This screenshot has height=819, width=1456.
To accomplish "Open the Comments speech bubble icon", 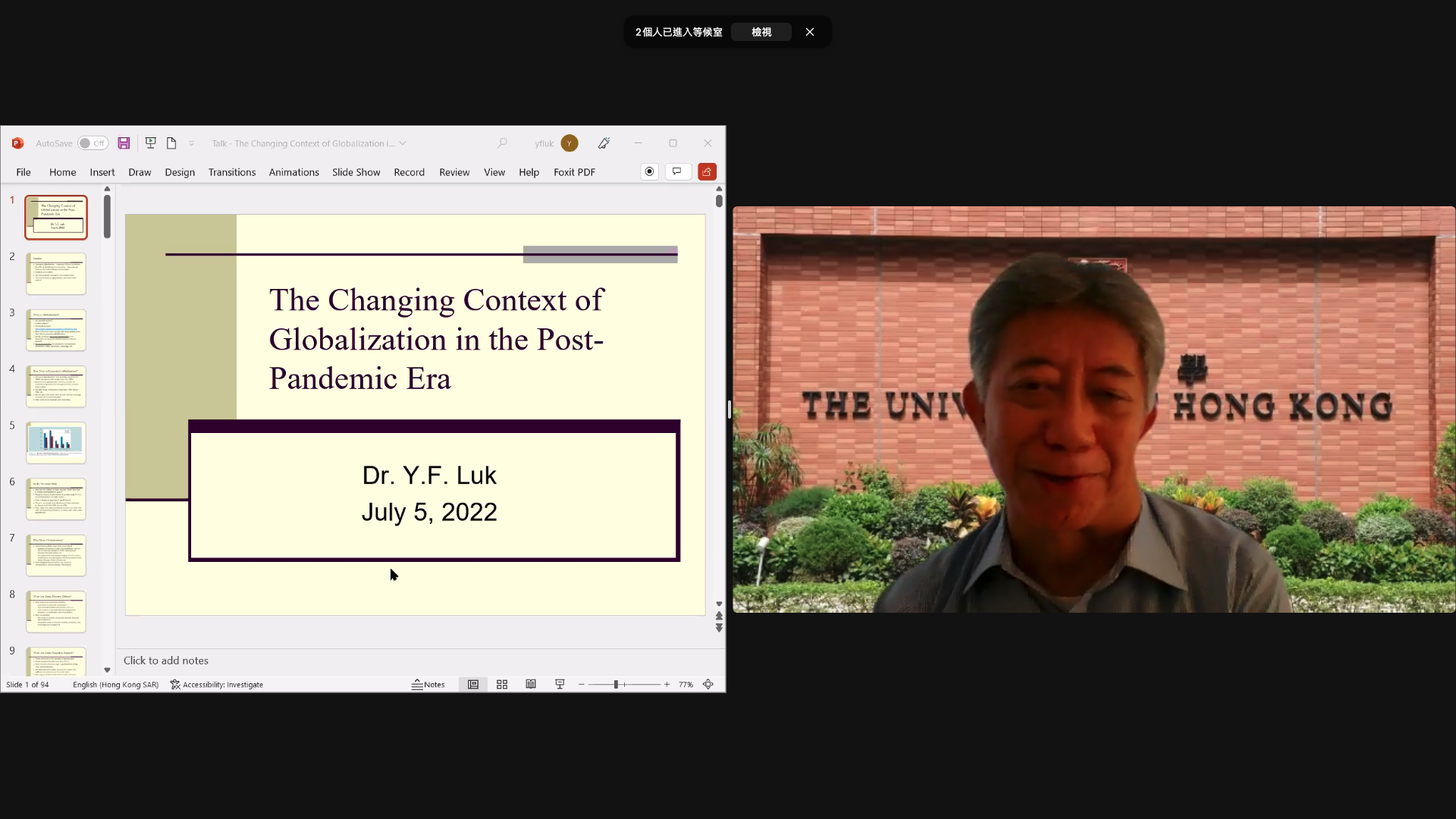I will (x=677, y=172).
